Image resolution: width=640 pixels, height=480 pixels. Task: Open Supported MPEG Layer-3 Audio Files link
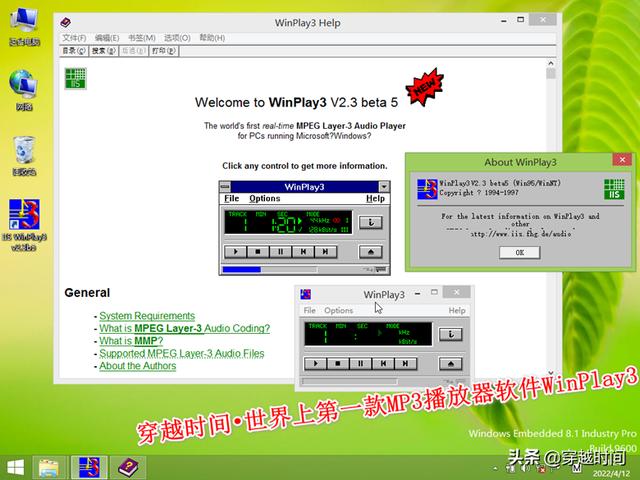182,353
